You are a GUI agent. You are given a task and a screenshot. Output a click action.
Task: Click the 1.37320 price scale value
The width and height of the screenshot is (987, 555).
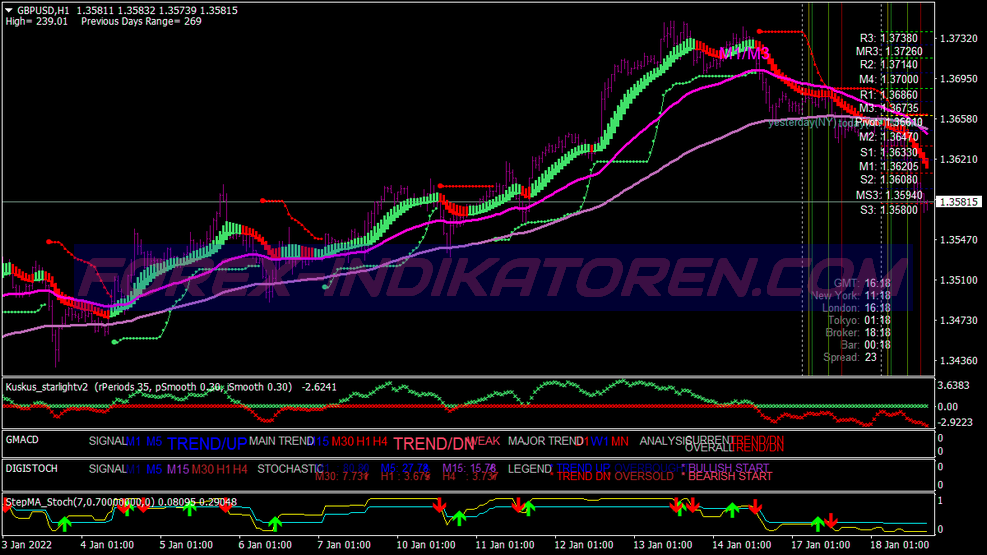959,38
